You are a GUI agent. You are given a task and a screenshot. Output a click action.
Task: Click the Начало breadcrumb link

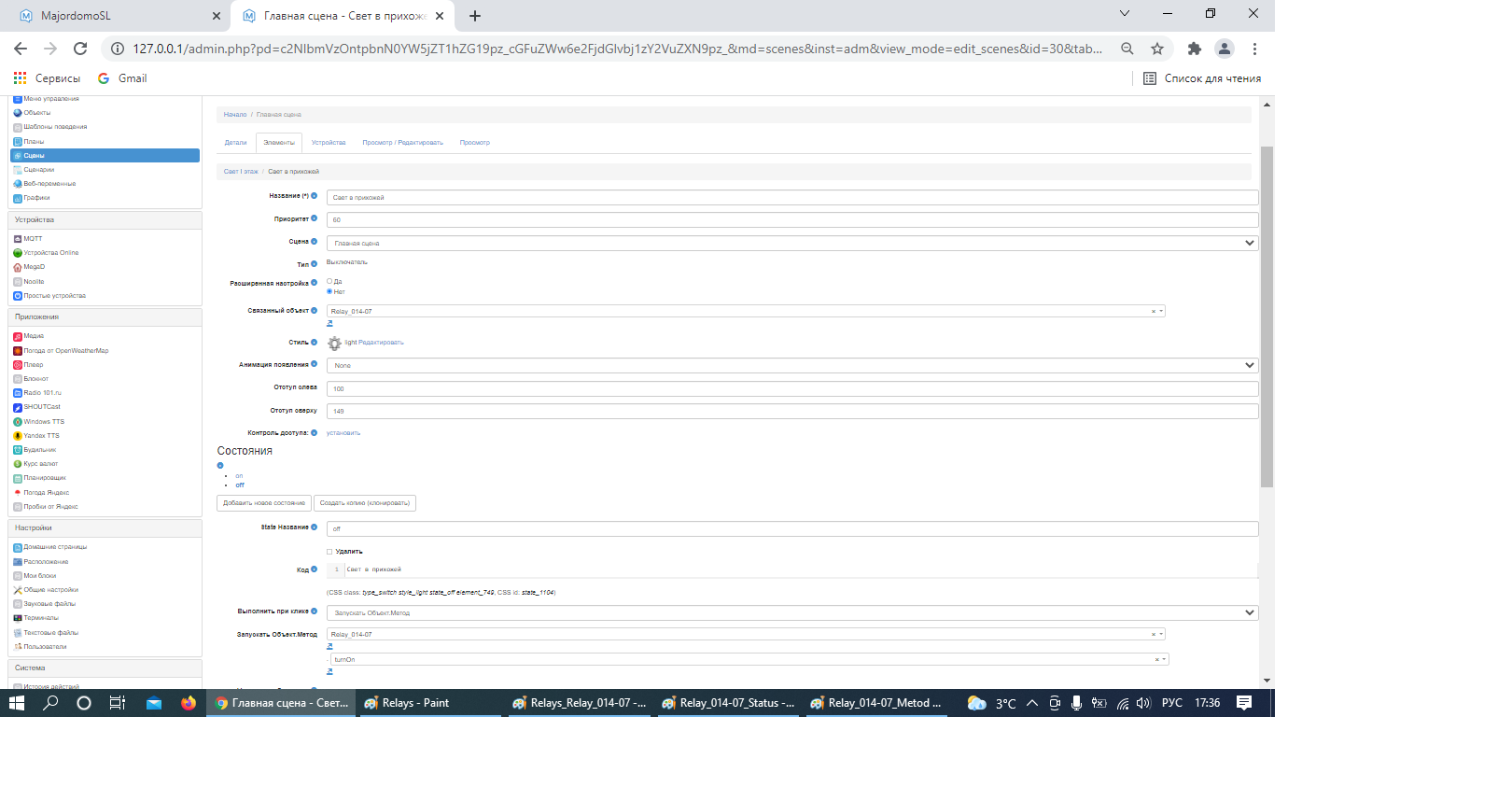235,115
